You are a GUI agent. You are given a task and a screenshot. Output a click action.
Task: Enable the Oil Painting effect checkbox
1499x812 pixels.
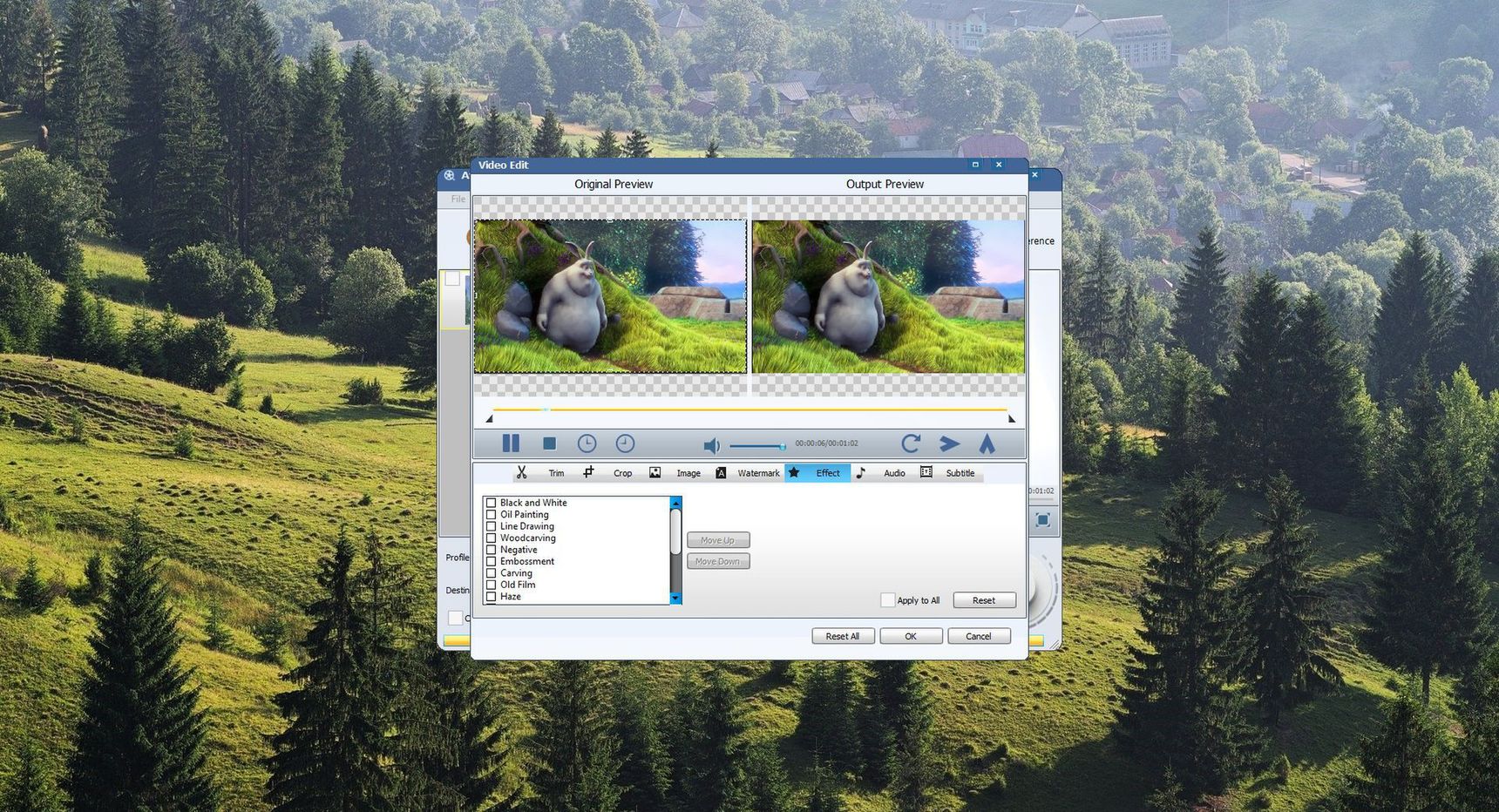pos(491,515)
